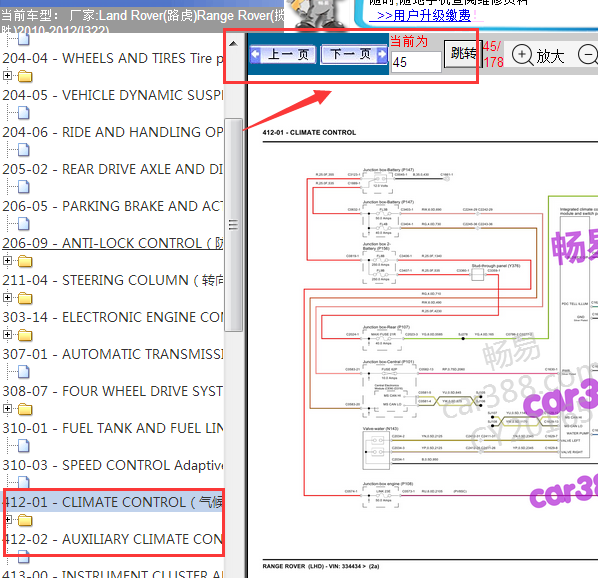Click the tree panel vertical scrollbar thumb
This screenshot has width=598, height=578.
(233, 225)
